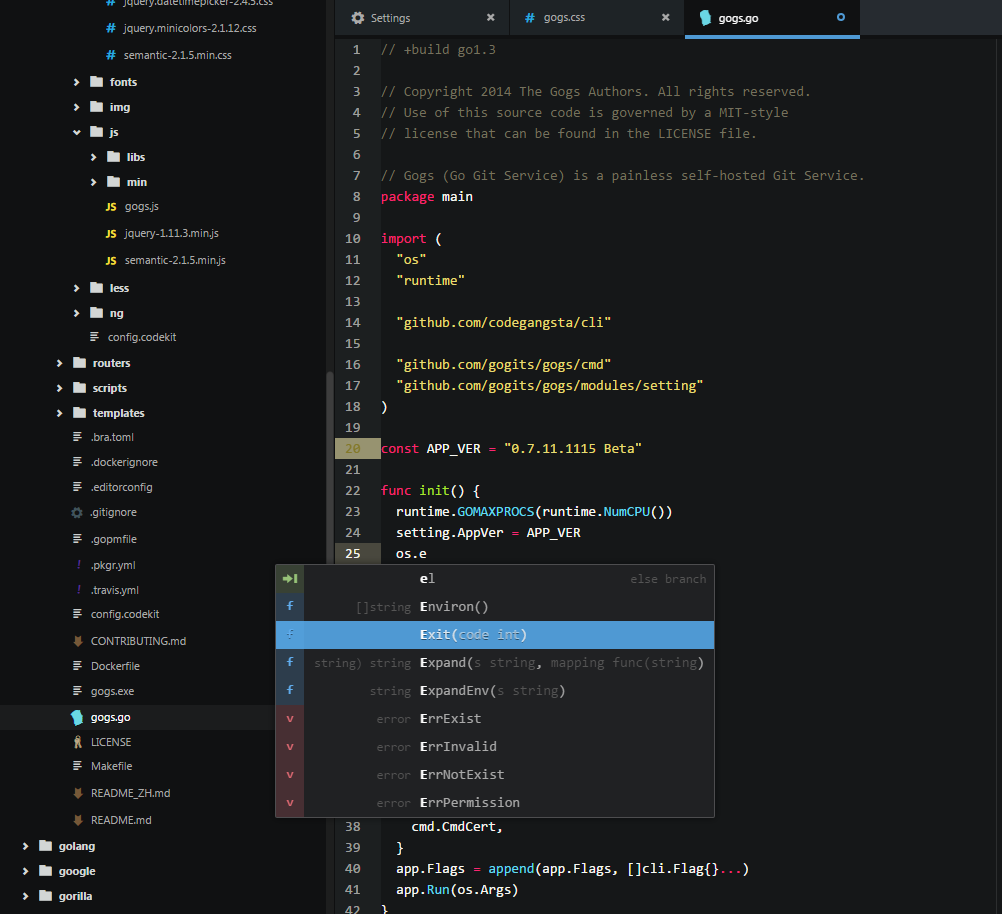Close the Settings tab
This screenshot has width=1002, height=914.
coord(490,18)
